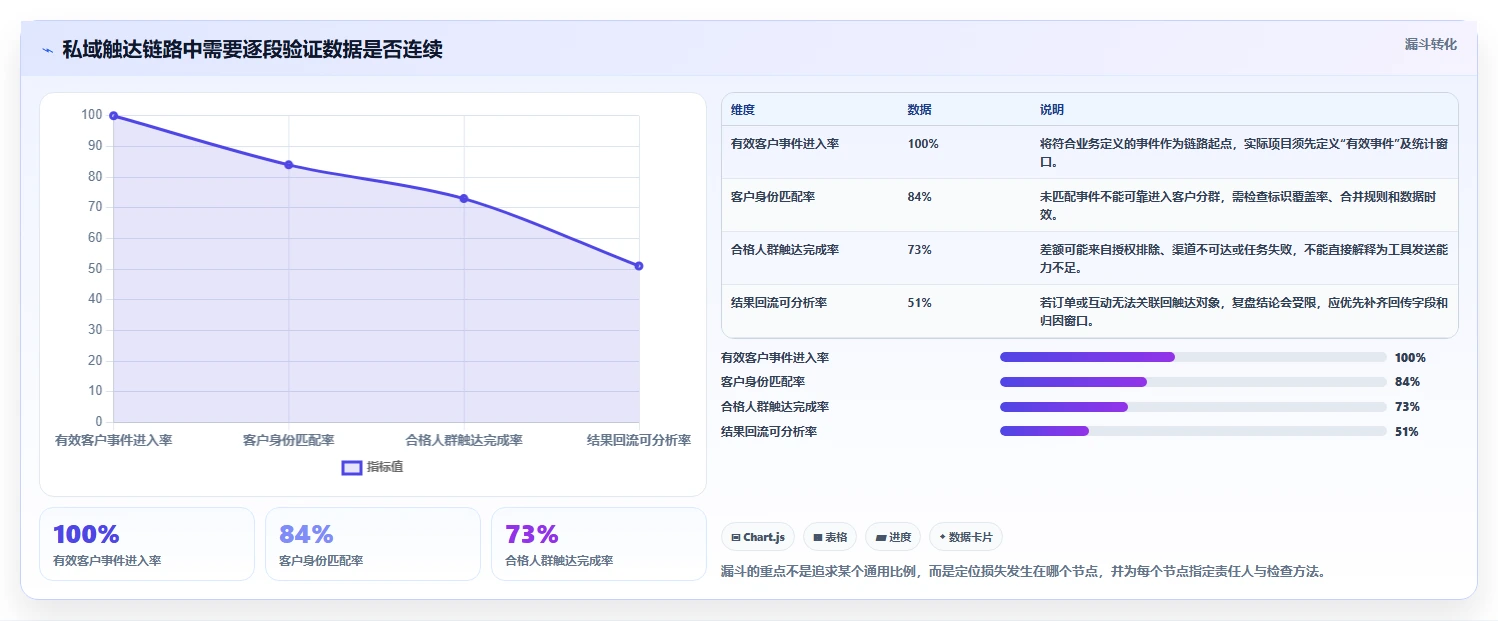Click x-axis label 有效客户事件进入率
The image size is (1498, 621).
113,440
